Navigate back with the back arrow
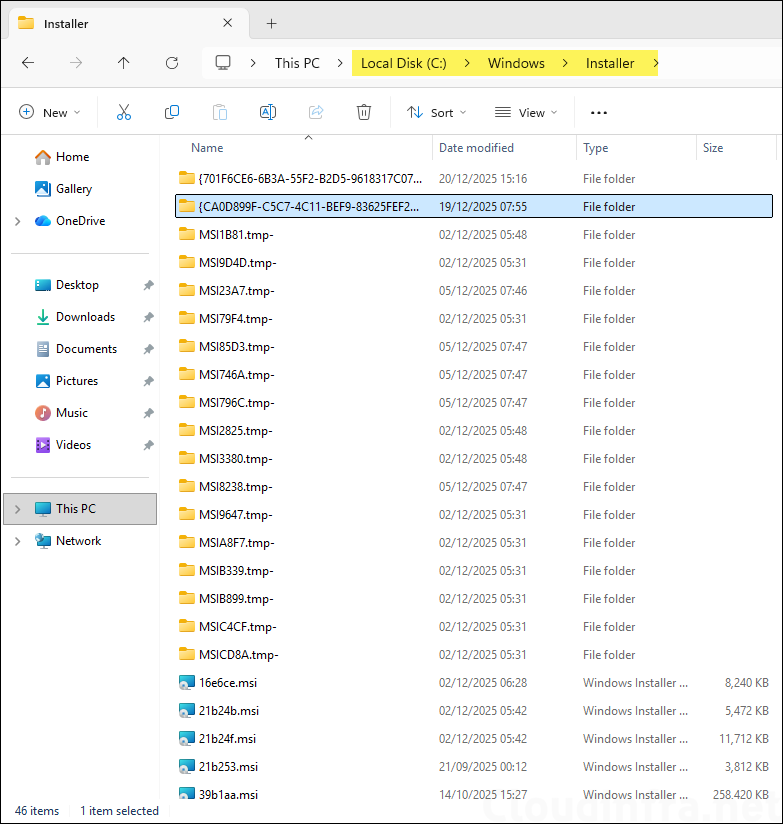 click(28, 63)
